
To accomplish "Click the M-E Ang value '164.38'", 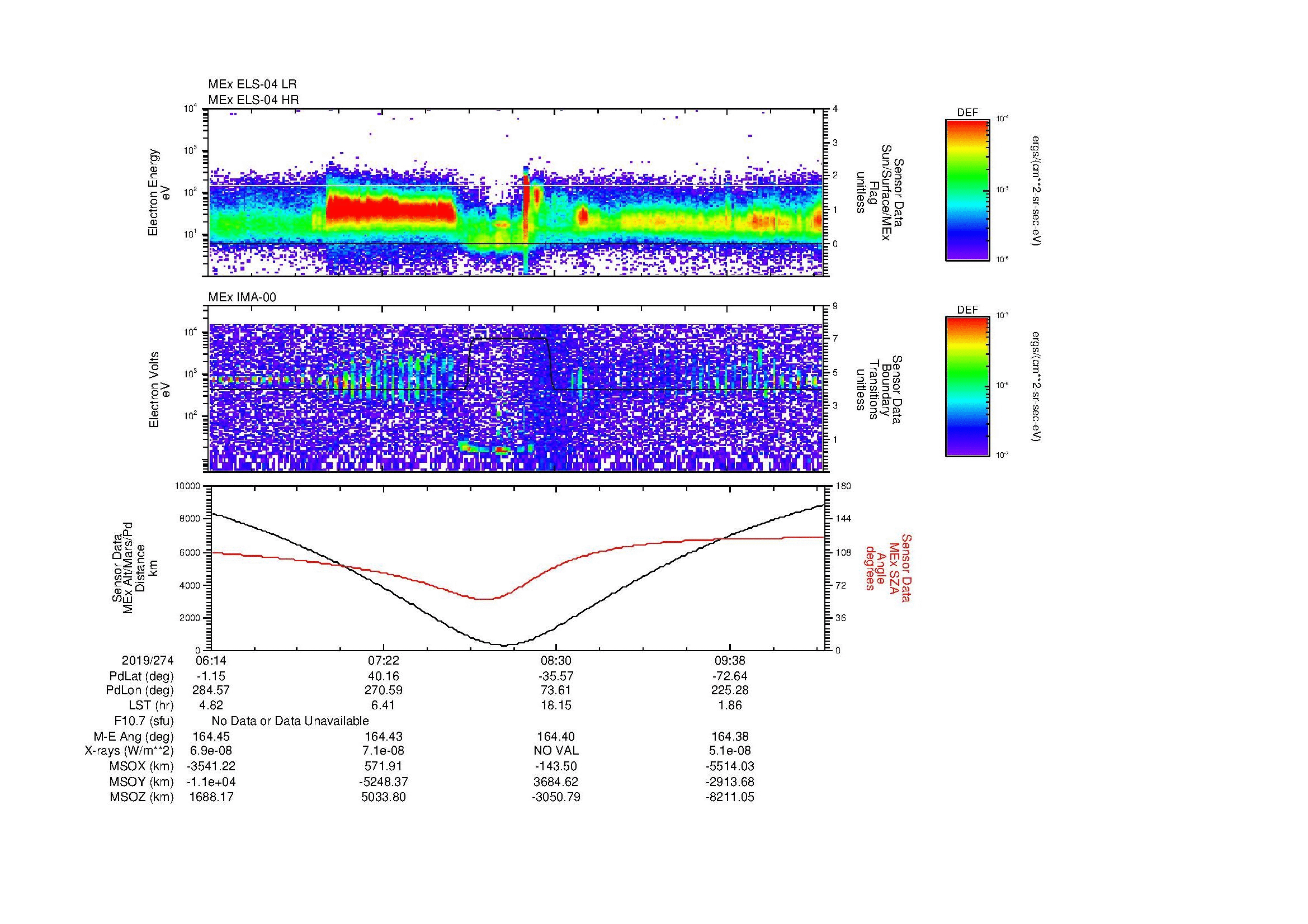I will [730, 736].
